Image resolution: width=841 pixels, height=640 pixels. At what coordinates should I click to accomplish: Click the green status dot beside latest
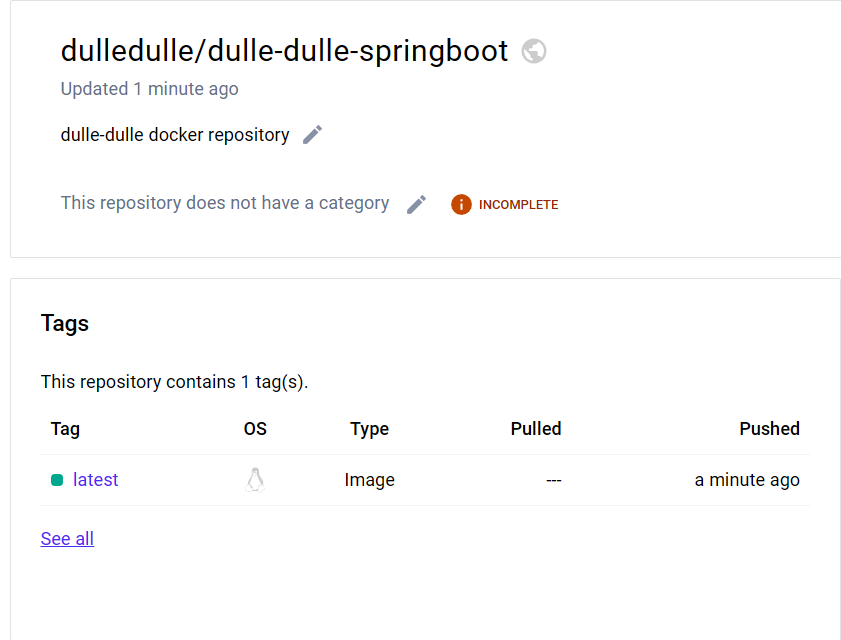tap(57, 480)
